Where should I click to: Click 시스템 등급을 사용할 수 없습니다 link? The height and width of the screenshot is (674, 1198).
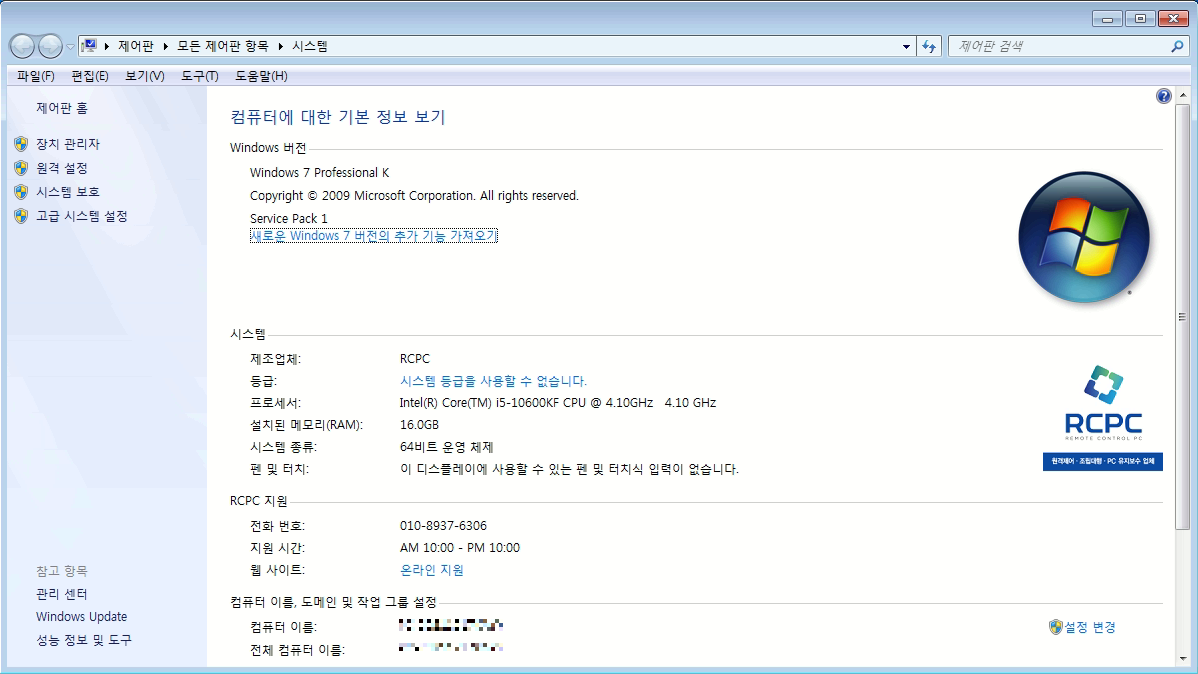493,381
